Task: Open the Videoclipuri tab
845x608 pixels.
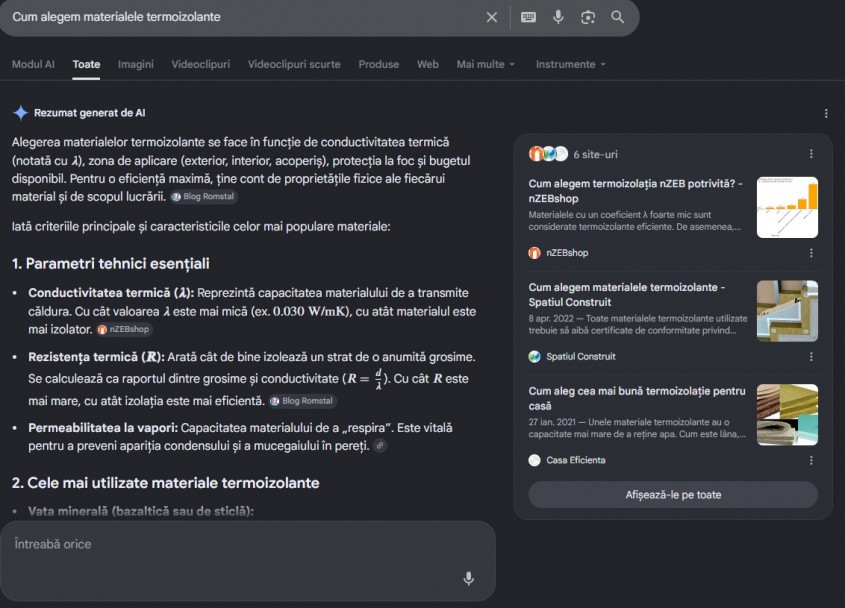Action: (200, 64)
